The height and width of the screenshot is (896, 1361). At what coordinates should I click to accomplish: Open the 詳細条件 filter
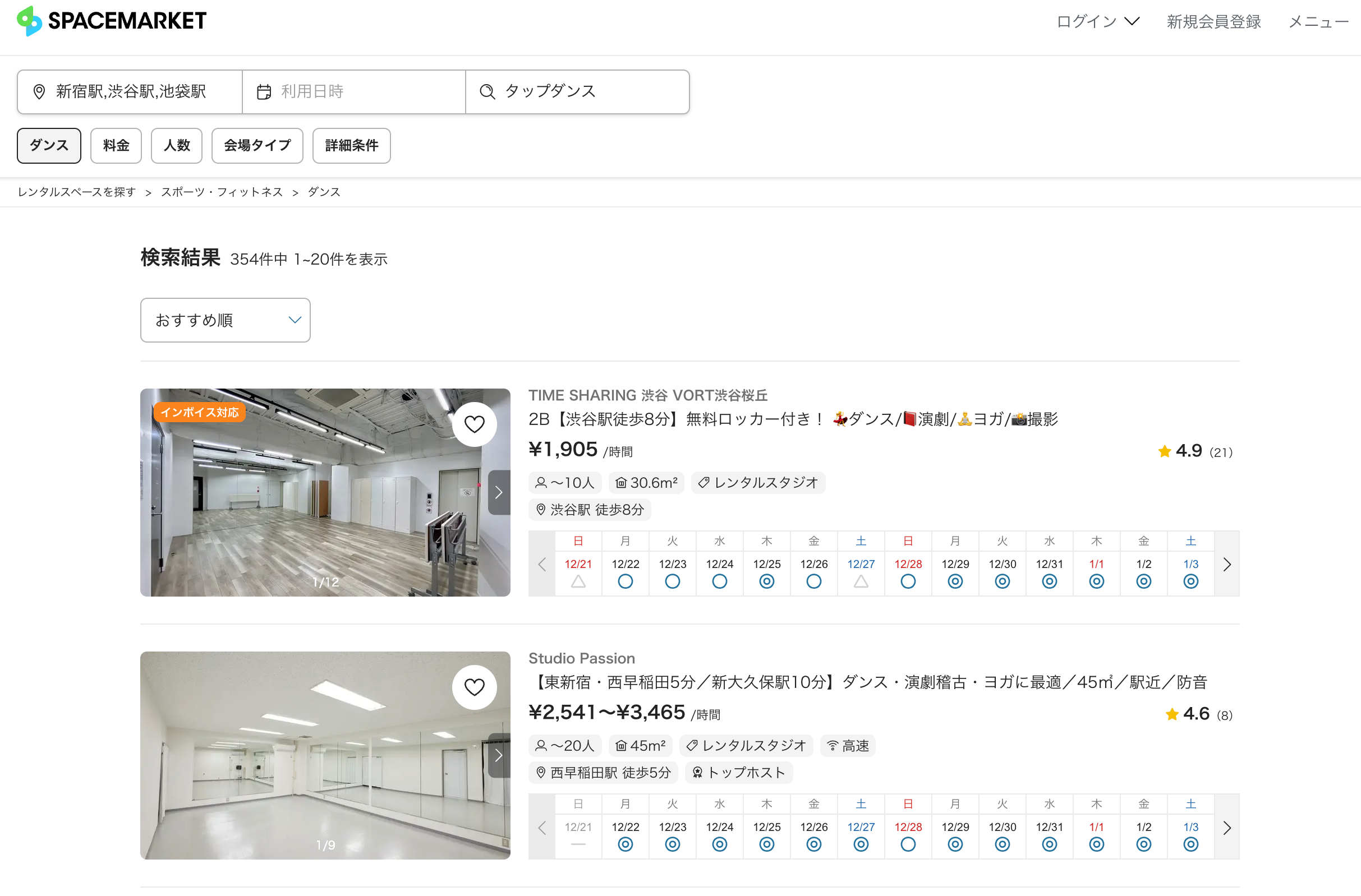coord(351,146)
